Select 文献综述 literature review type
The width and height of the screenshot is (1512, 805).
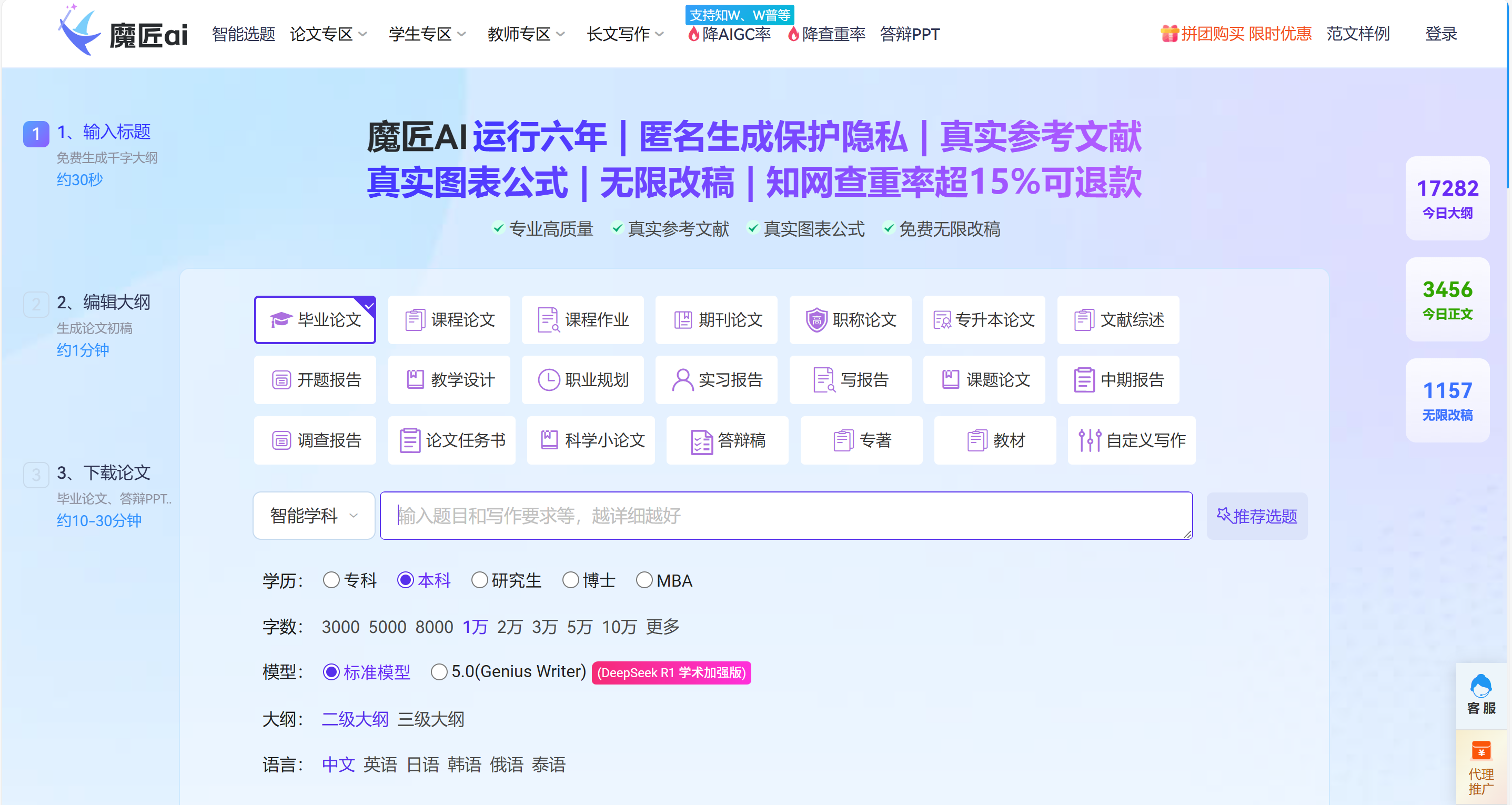click(x=1118, y=320)
